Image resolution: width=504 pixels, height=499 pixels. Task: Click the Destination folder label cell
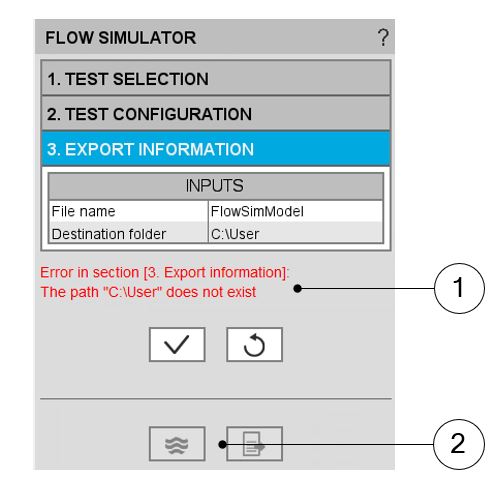(128, 233)
